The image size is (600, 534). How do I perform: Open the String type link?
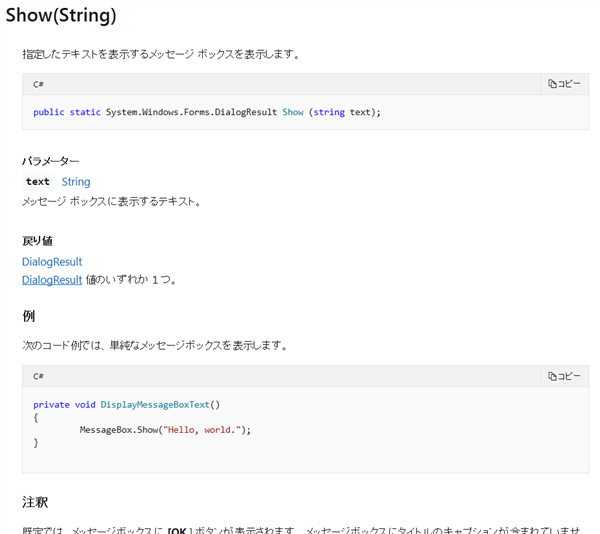coord(76,182)
